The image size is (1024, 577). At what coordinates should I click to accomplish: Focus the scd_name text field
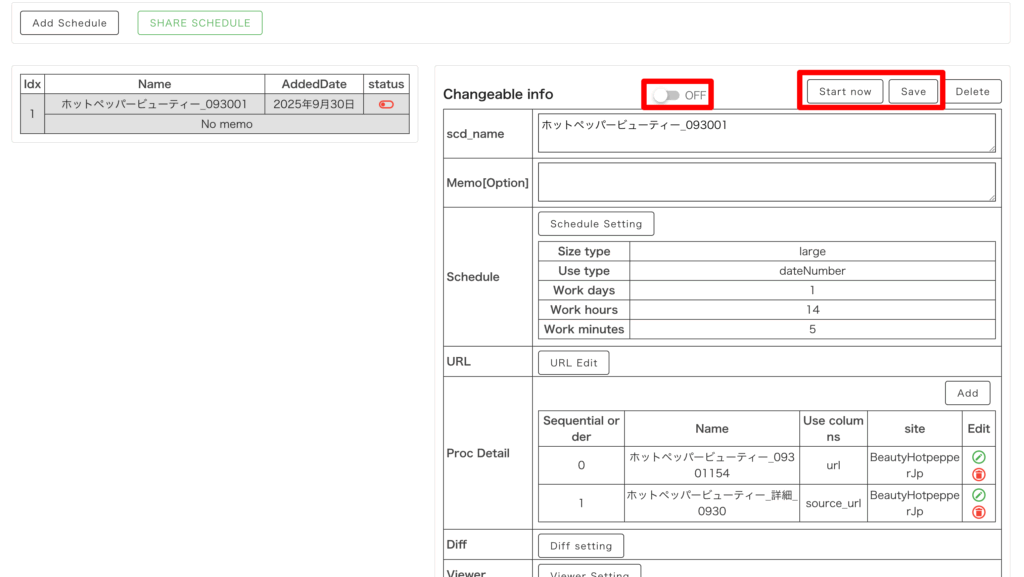(766, 133)
